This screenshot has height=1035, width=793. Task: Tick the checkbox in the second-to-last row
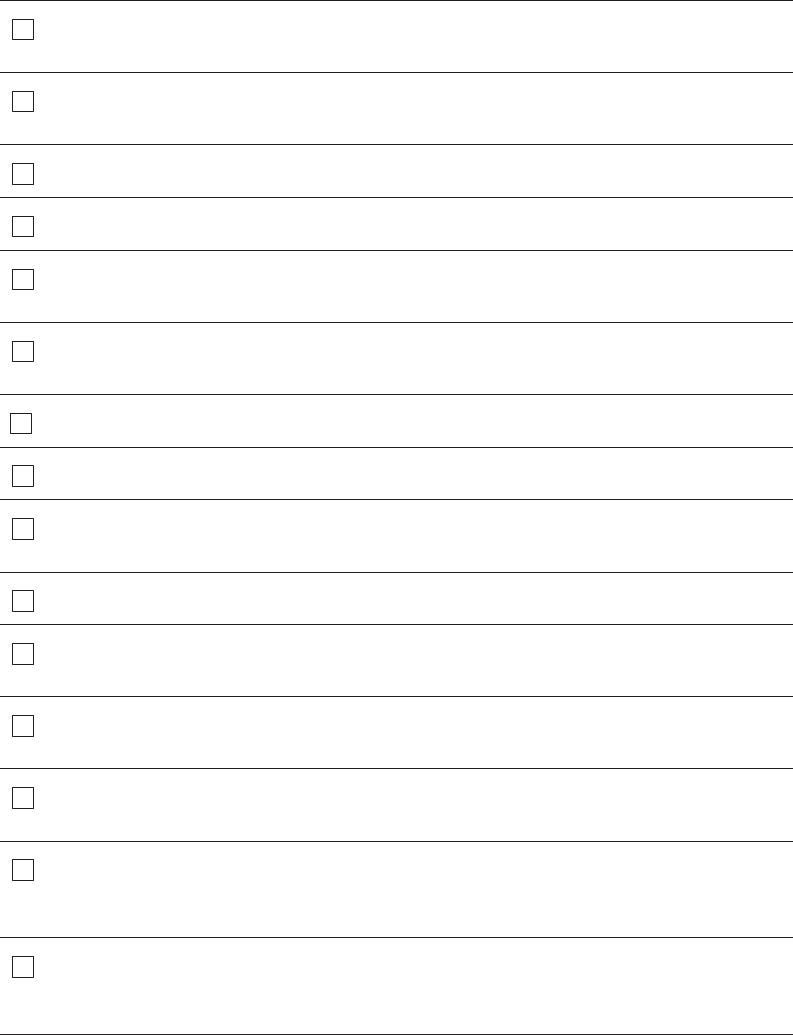click(x=23, y=870)
